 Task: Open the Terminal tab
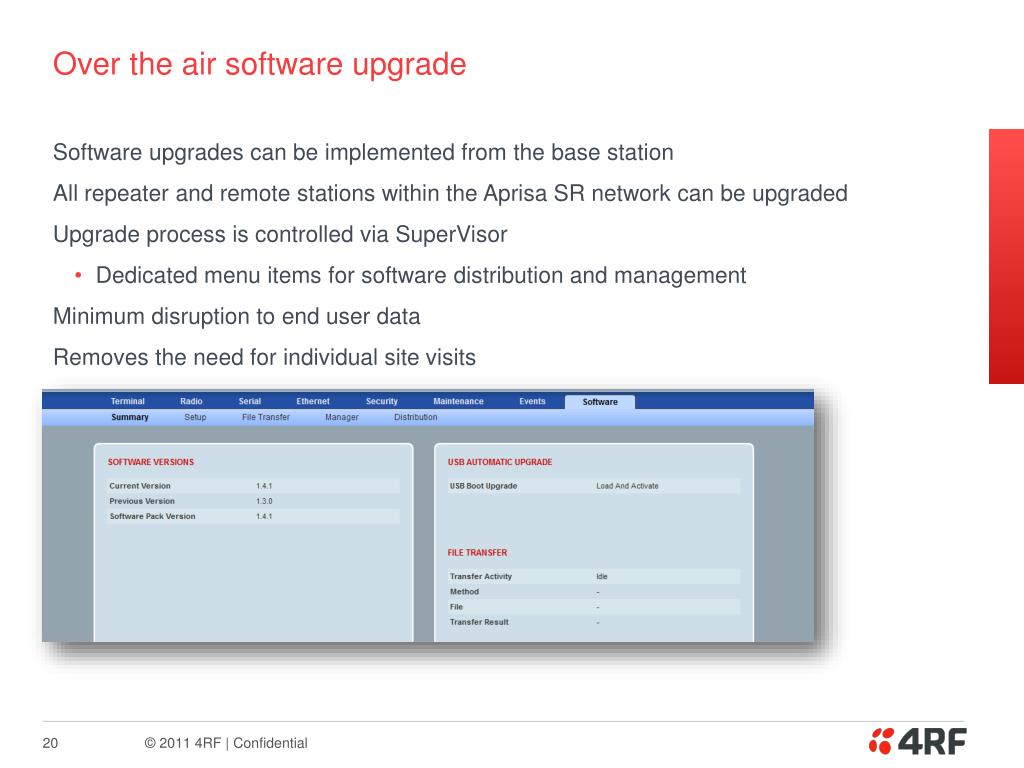click(127, 401)
